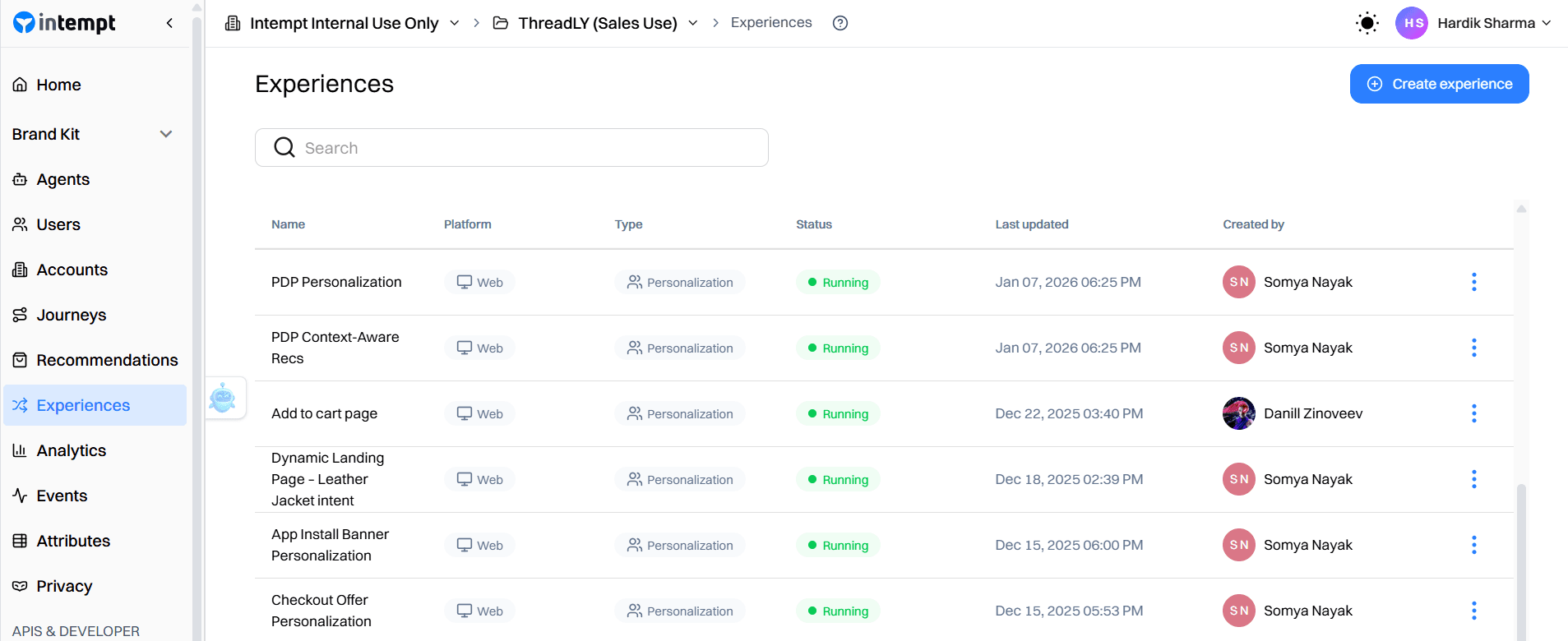Click the table scroll up arrow
This screenshot has width=1568, height=641.
[x=1521, y=209]
